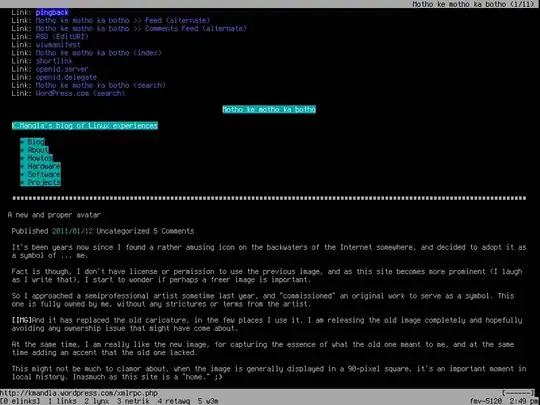Switch to the 0 elinks window tab
The image size is (540, 405).
[20, 401]
